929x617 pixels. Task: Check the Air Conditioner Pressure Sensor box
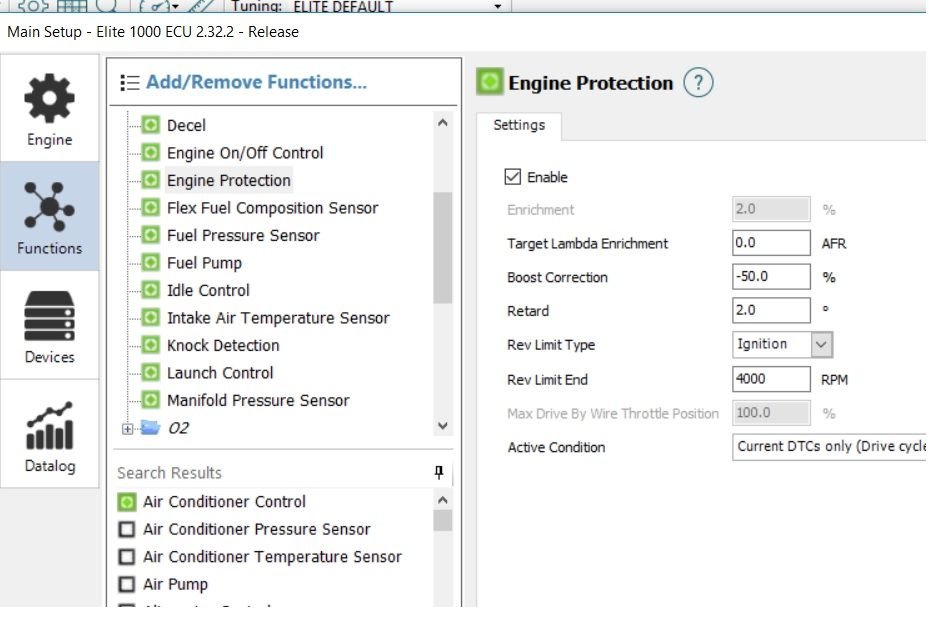point(127,529)
